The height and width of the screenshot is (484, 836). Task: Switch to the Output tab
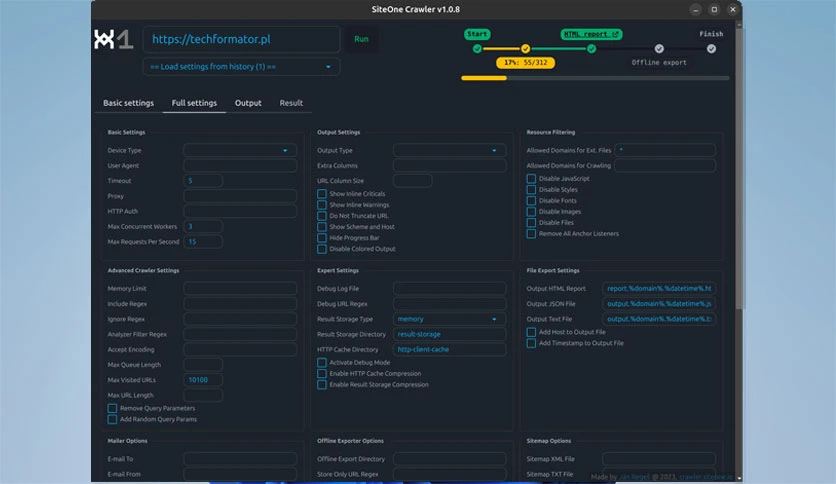248,103
